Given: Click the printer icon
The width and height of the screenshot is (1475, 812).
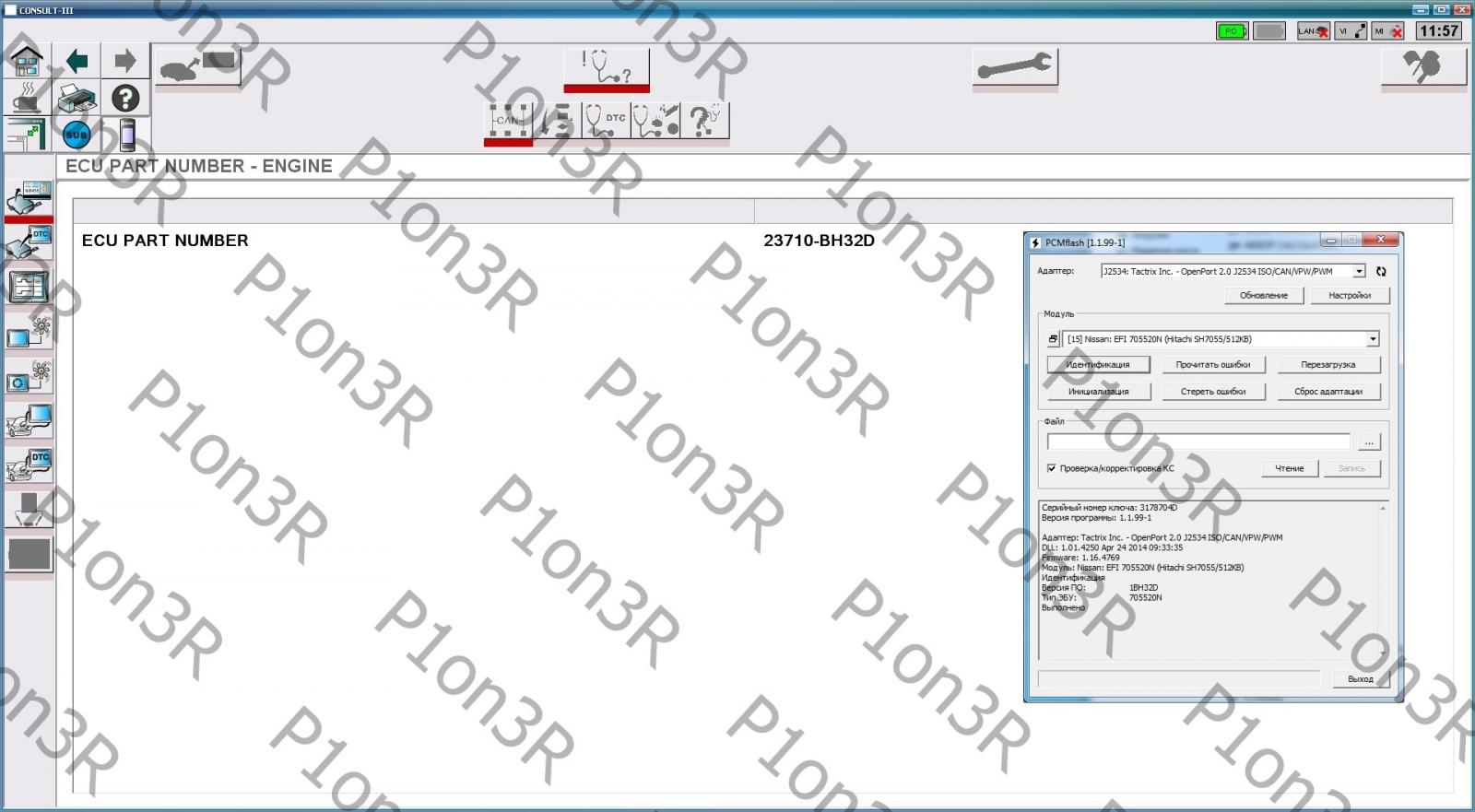Looking at the screenshot, I should 77,99.
